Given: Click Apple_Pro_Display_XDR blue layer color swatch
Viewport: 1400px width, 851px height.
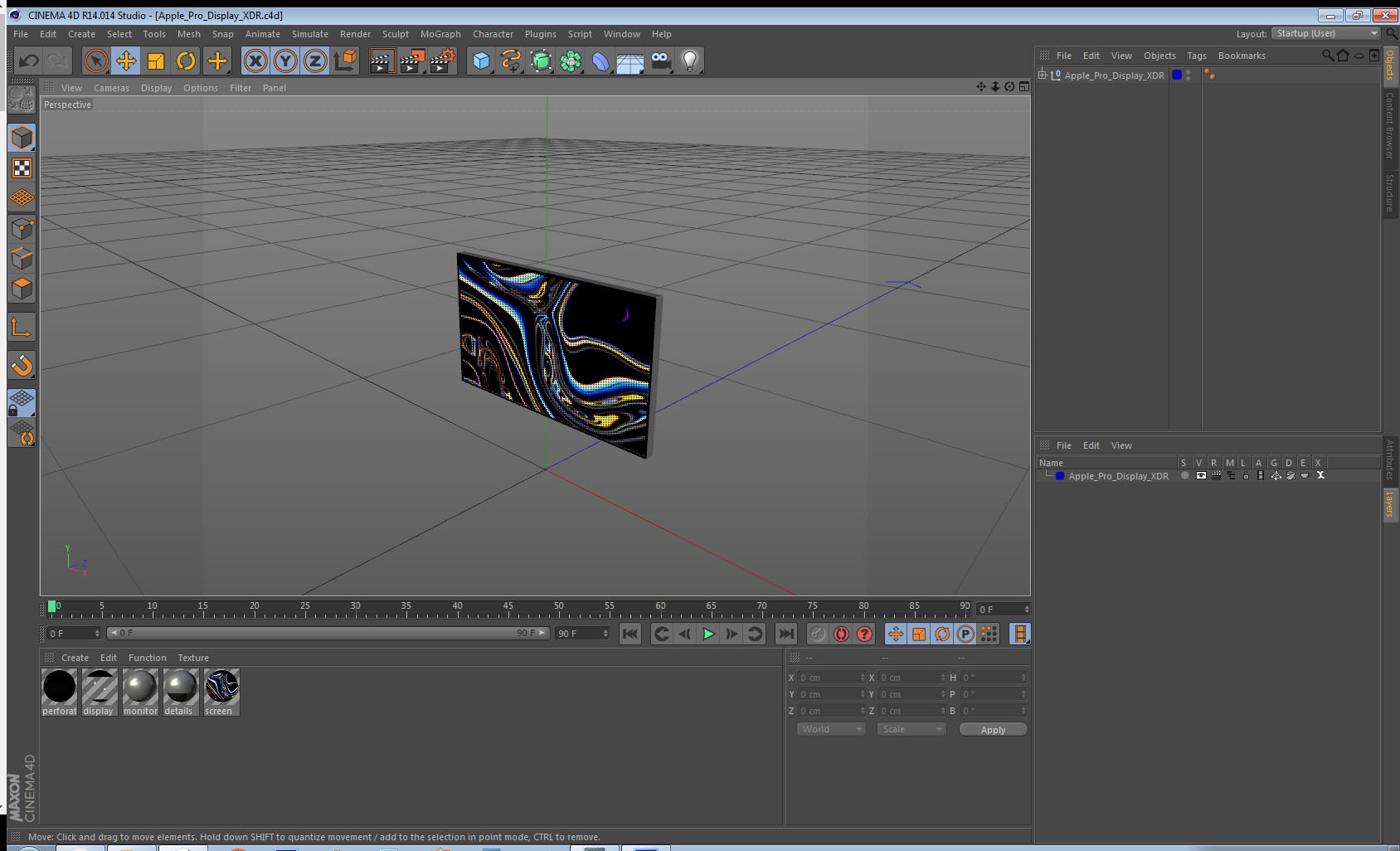Looking at the screenshot, I should (x=1060, y=476).
